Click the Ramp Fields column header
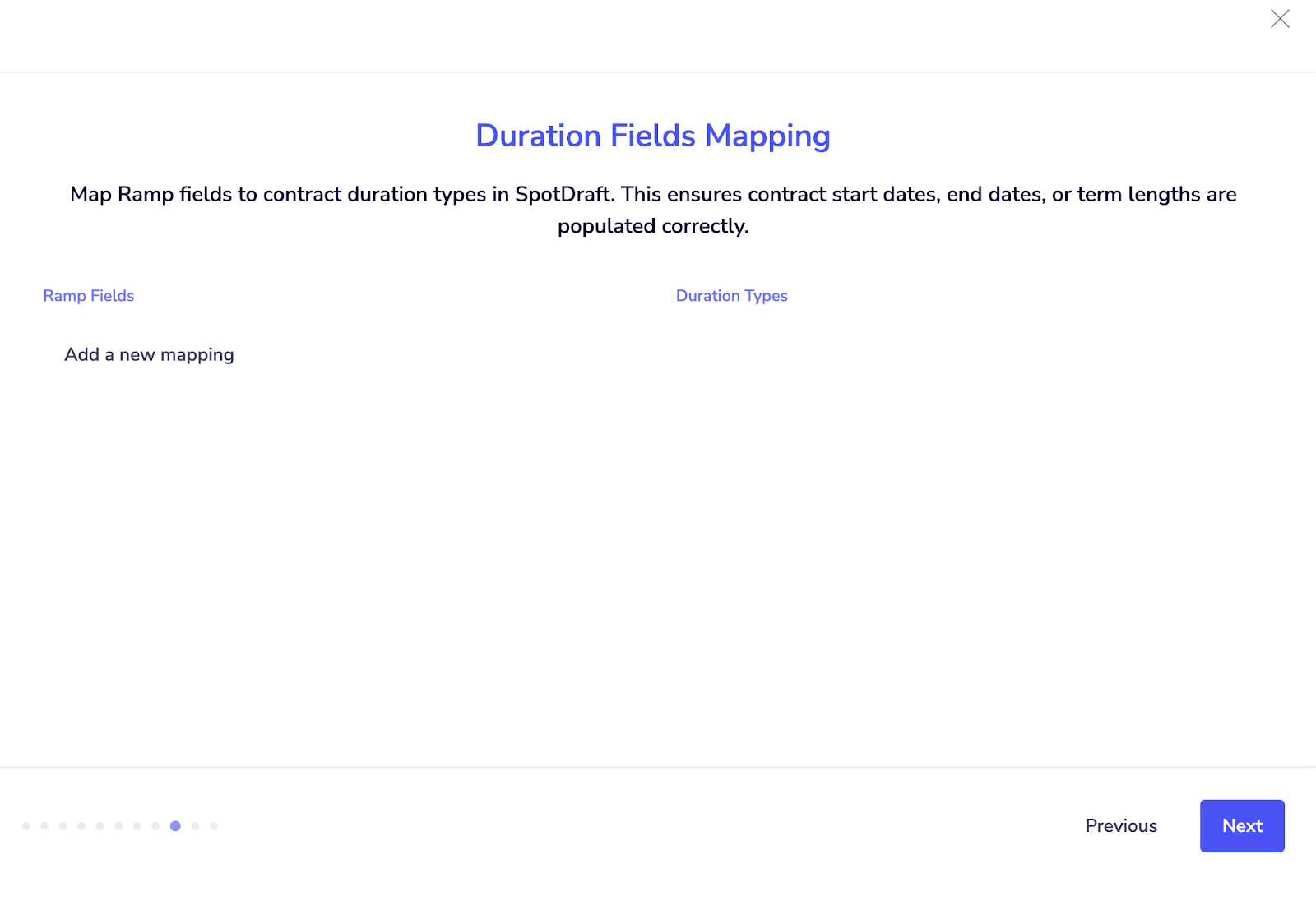Screen dimensions: 1316x924 tap(89, 296)
